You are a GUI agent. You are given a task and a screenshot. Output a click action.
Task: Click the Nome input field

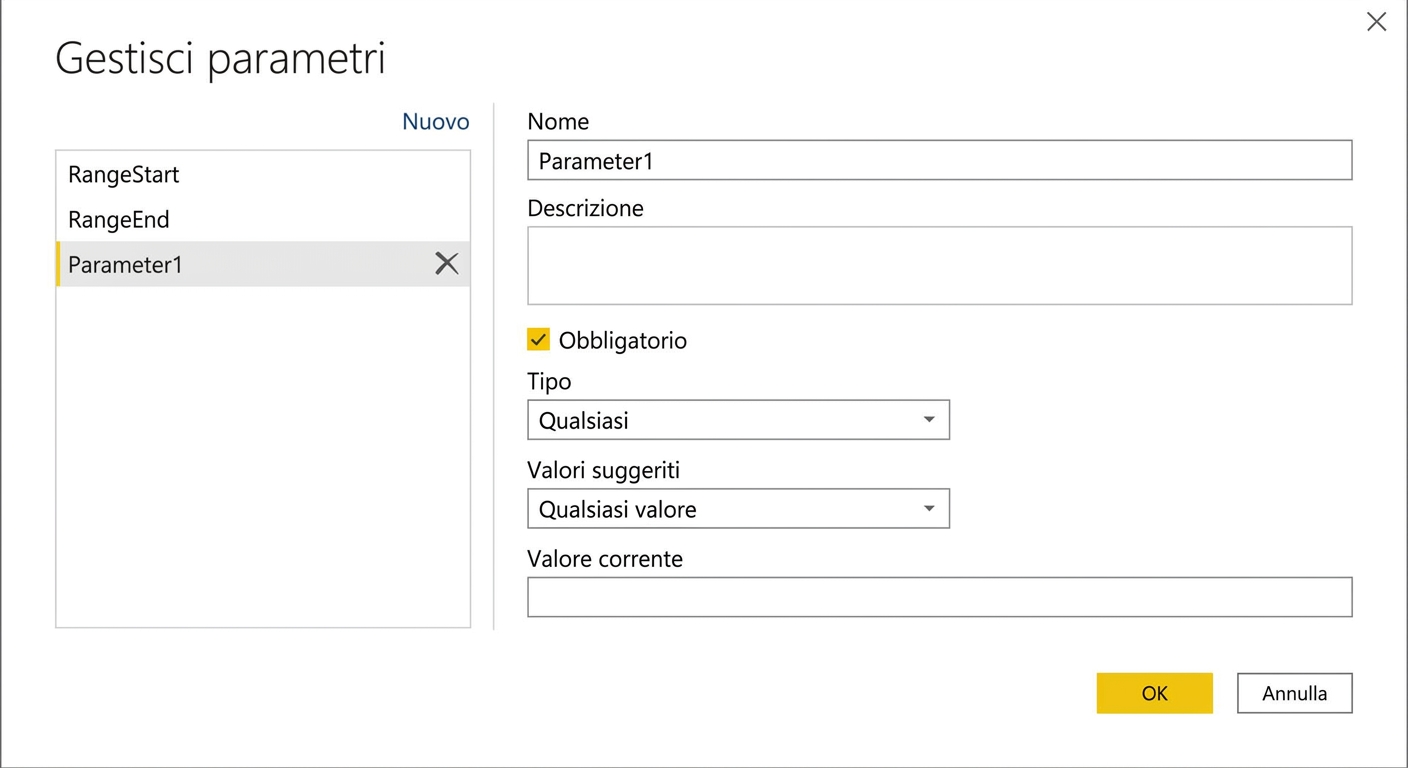point(940,160)
